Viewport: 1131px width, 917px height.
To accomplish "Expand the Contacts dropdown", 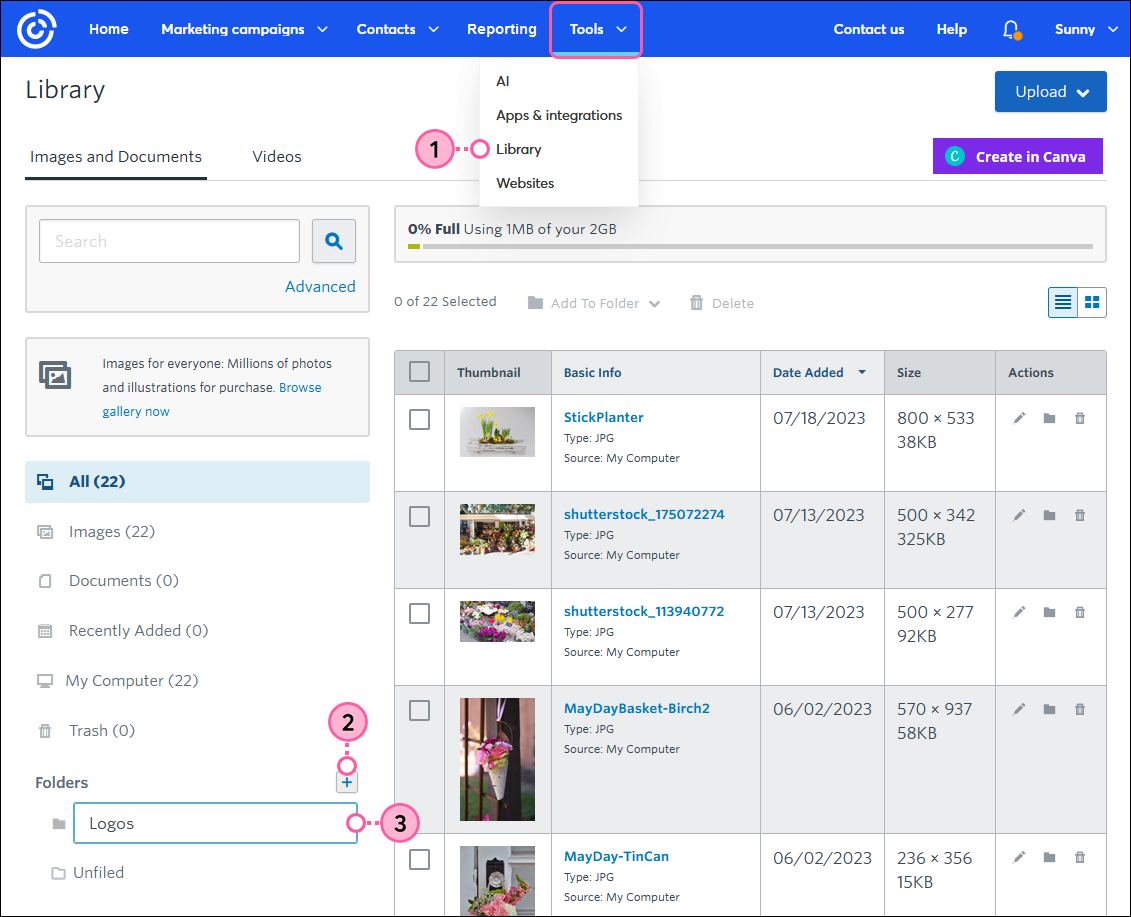I will pos(397,29).
